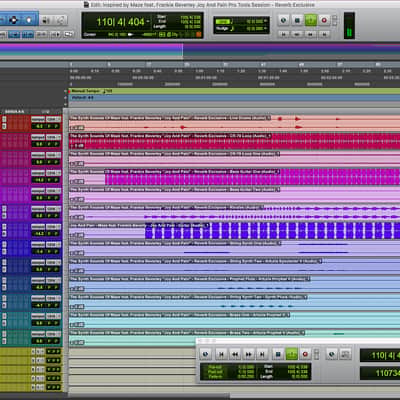The width and height of the screenshot is (400, 400).
Task: Click green readout on bottom yellow track
Action: [53, 387]
